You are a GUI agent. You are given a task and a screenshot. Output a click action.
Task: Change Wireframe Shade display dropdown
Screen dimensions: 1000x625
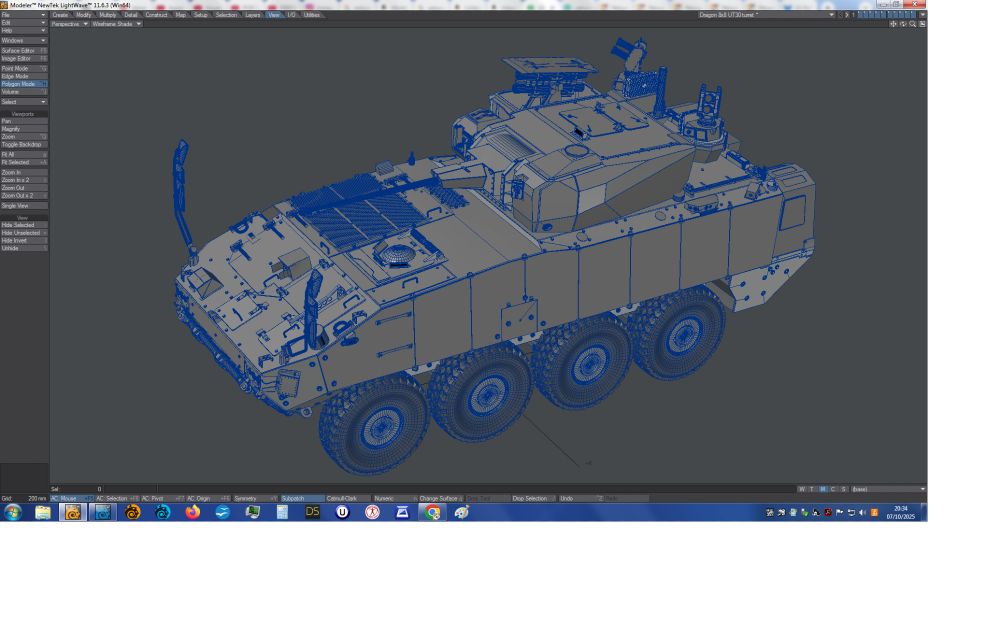116,24
